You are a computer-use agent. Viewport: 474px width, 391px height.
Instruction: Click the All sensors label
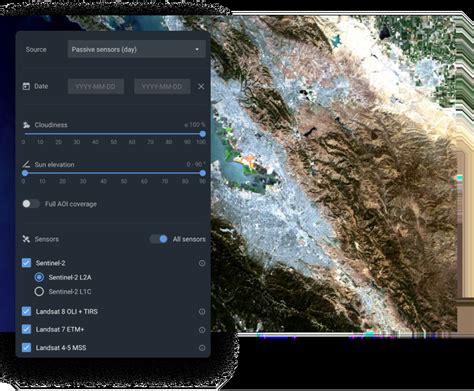tap(189, 239)
